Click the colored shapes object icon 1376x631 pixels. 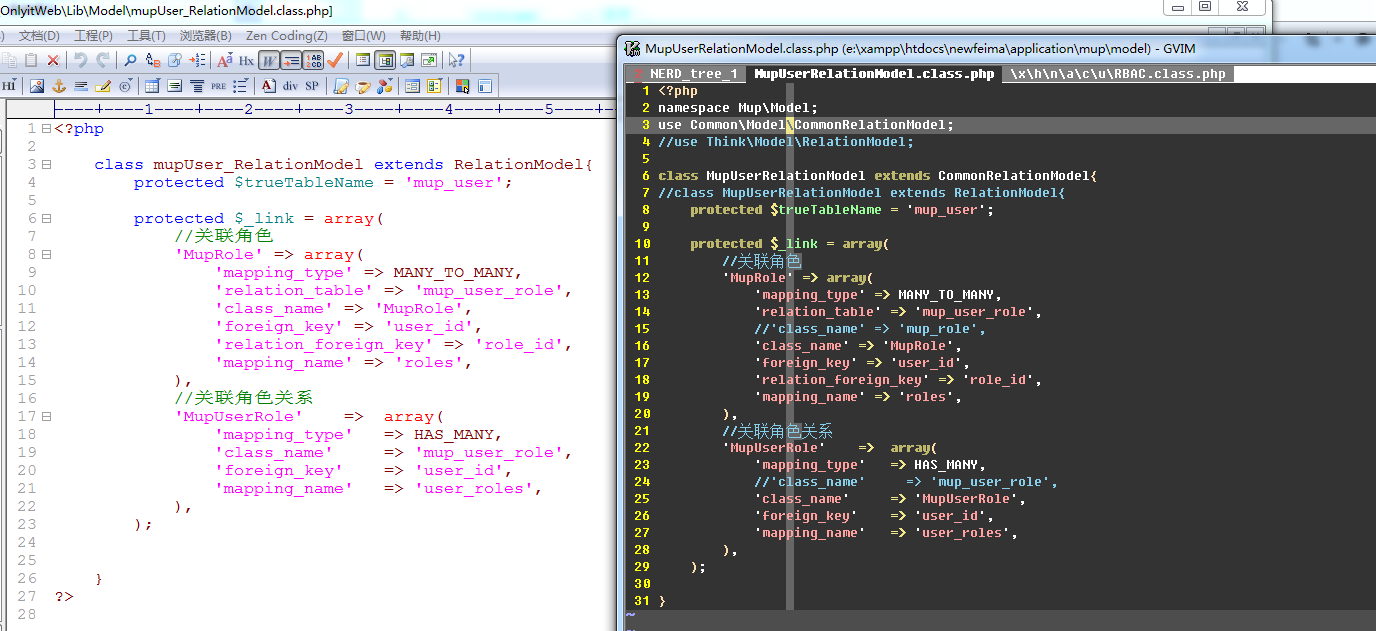coord(385,86)
